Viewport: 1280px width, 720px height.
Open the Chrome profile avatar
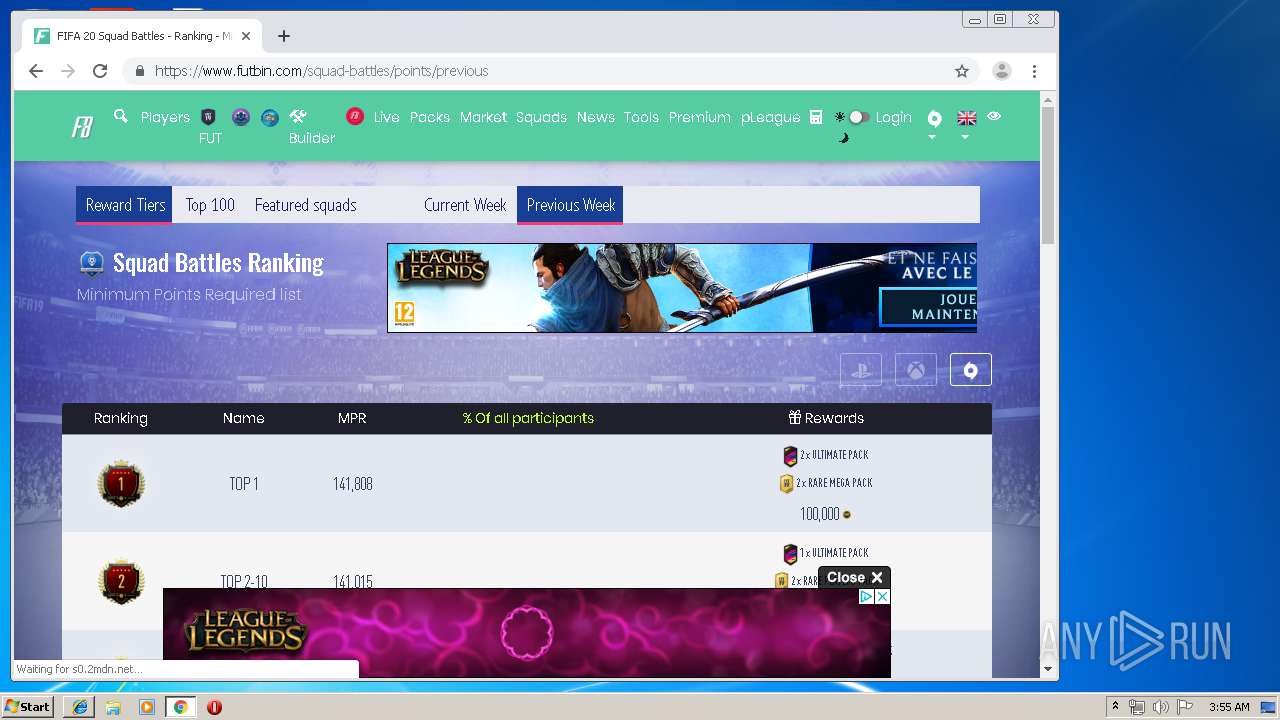pos(1001,71)
